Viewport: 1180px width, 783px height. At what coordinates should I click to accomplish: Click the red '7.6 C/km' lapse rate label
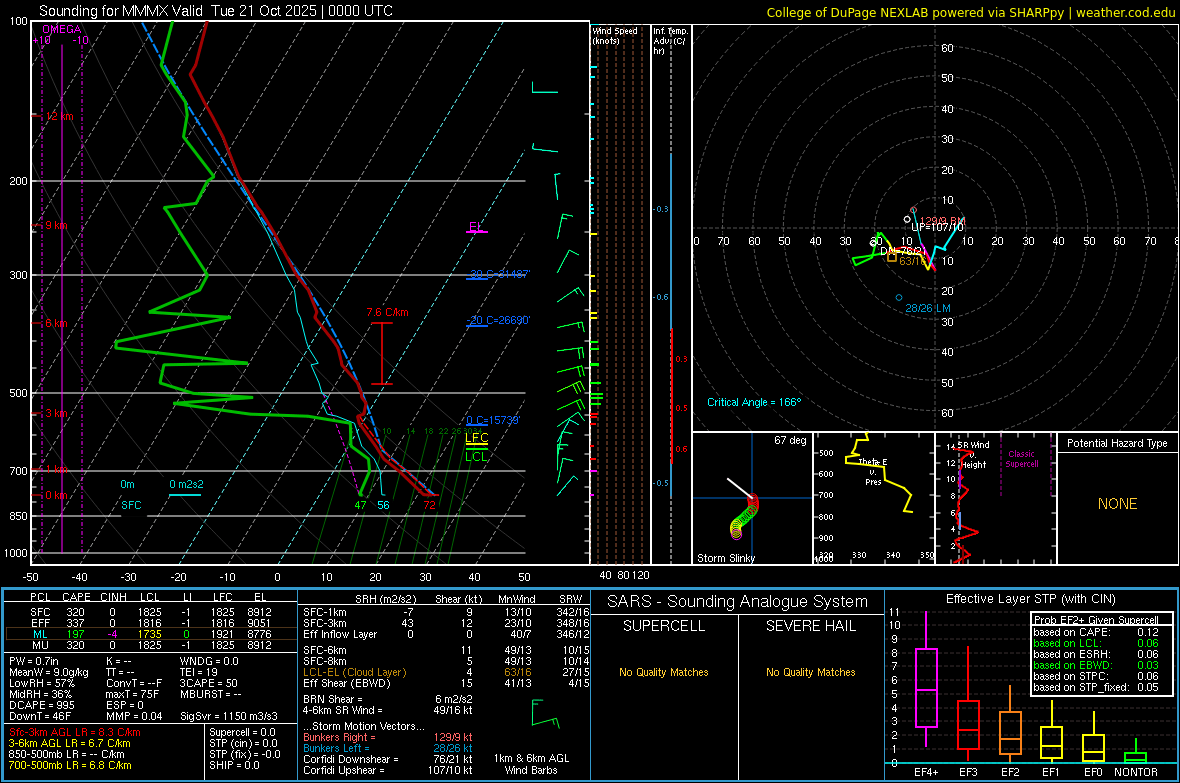[x=388, y=312]
